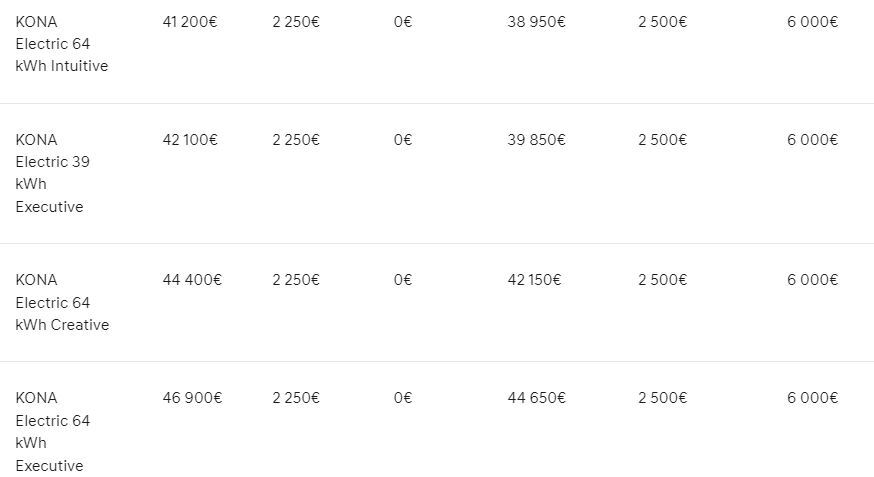Select 6 000€ in the 46 900€ row
Image resolution: width=874 pixels, height=477 pixels.
pos(812,398)
